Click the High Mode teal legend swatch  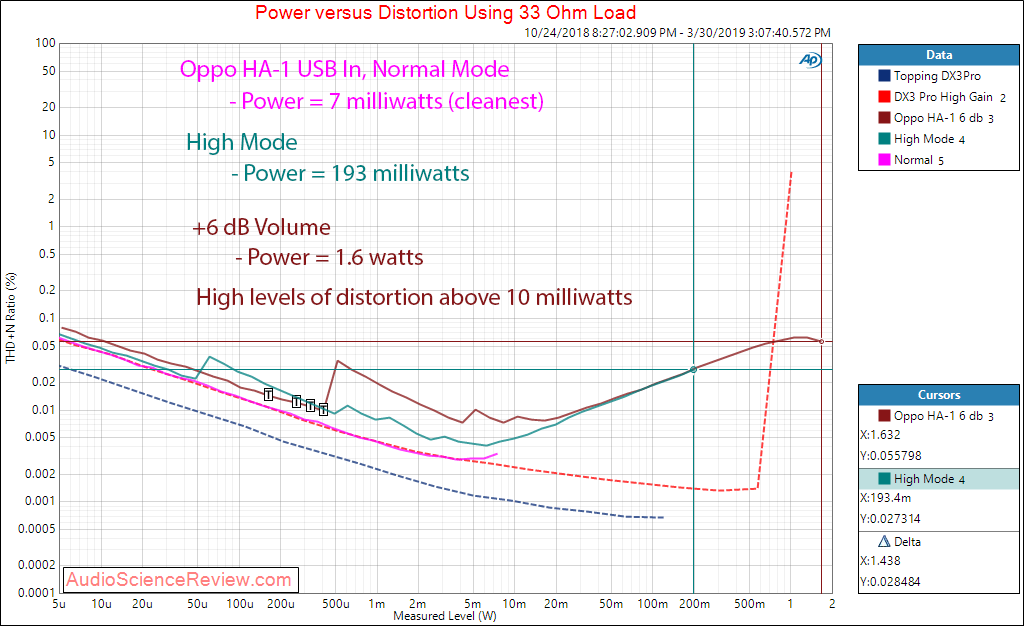[x=884, y=138]
